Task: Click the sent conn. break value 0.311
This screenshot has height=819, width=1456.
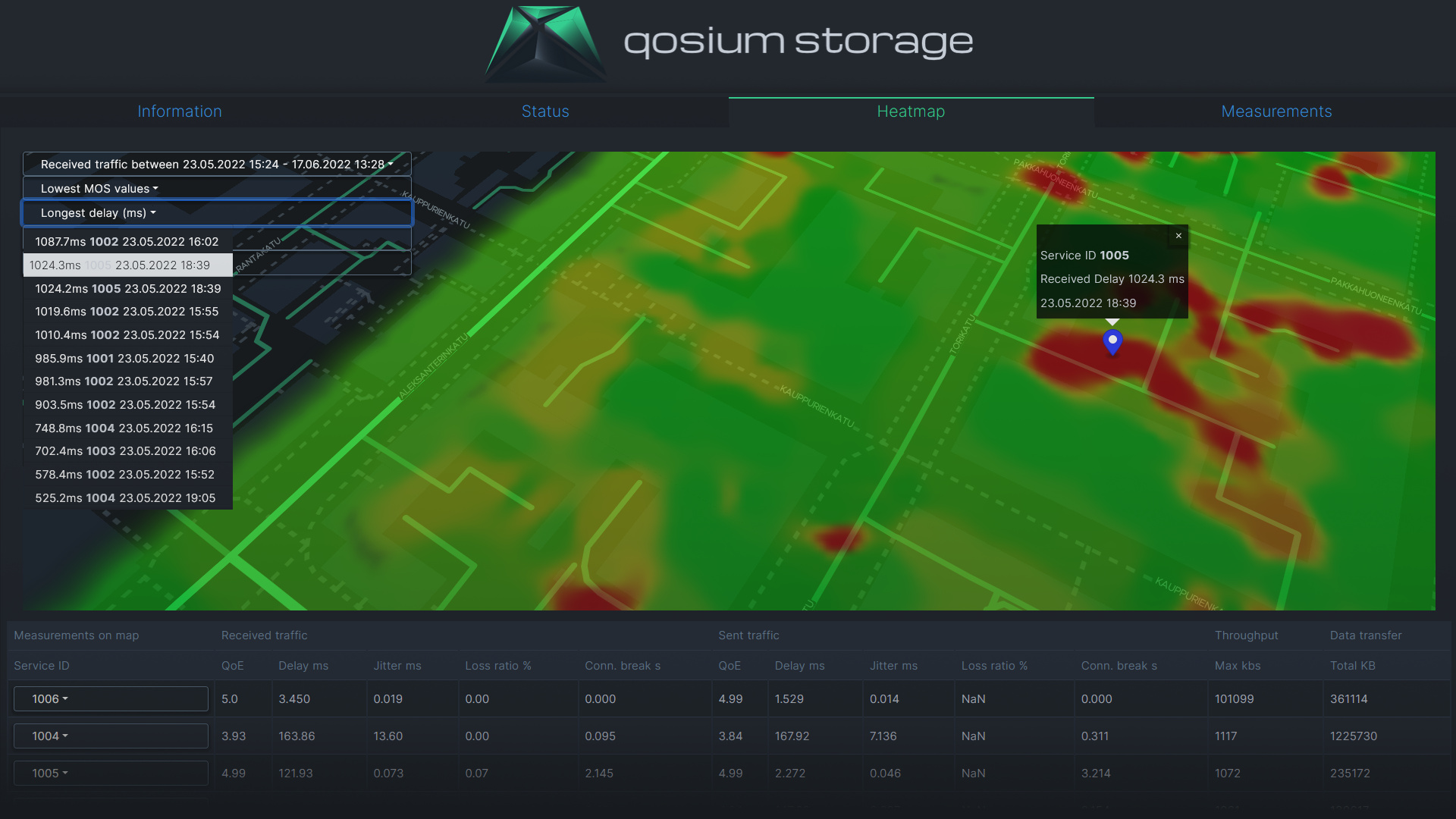Action: pyautogui.click(x=1095, y=736)
